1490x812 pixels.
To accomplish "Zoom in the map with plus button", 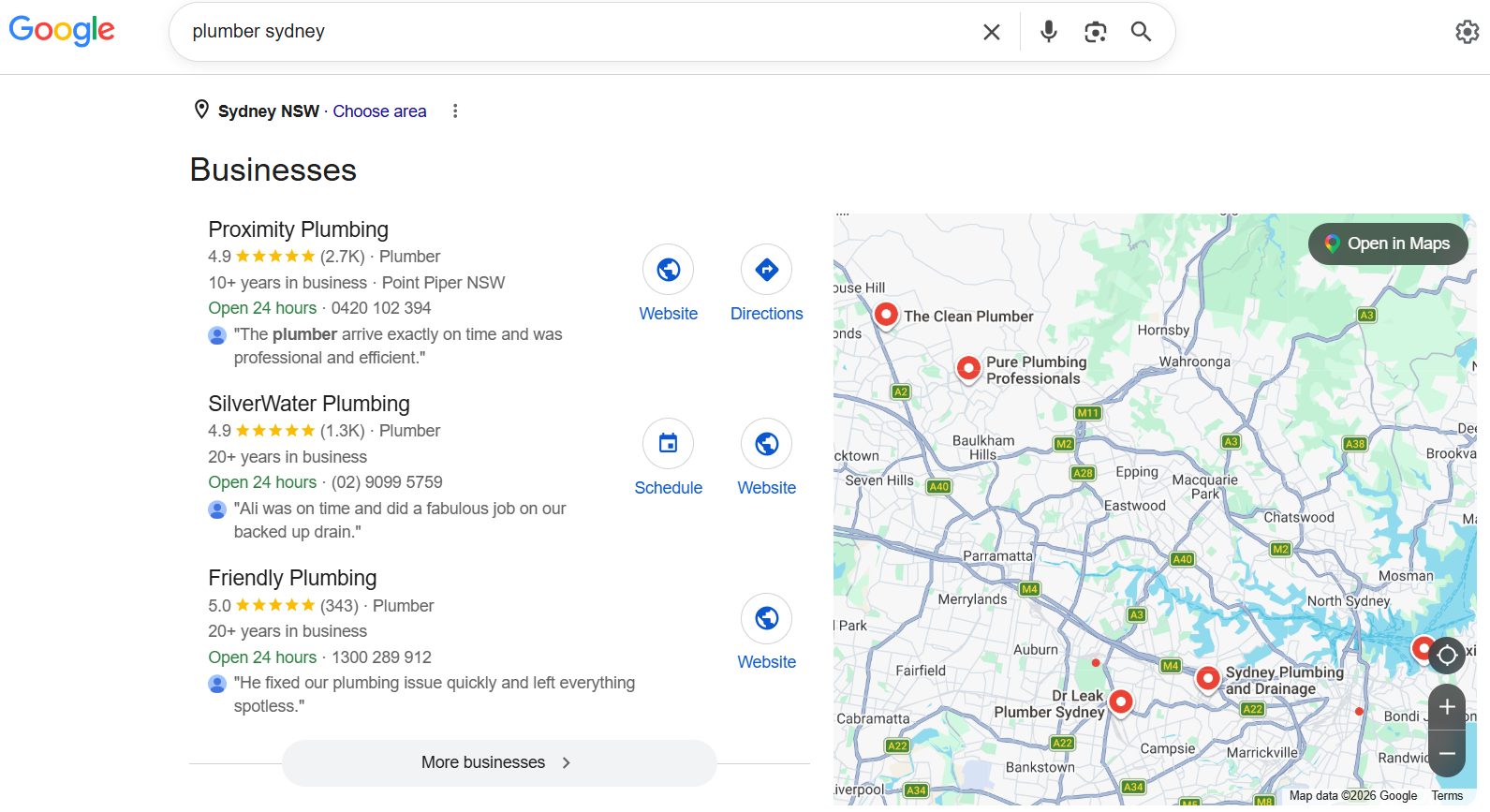I will [x=1447, y=707].
